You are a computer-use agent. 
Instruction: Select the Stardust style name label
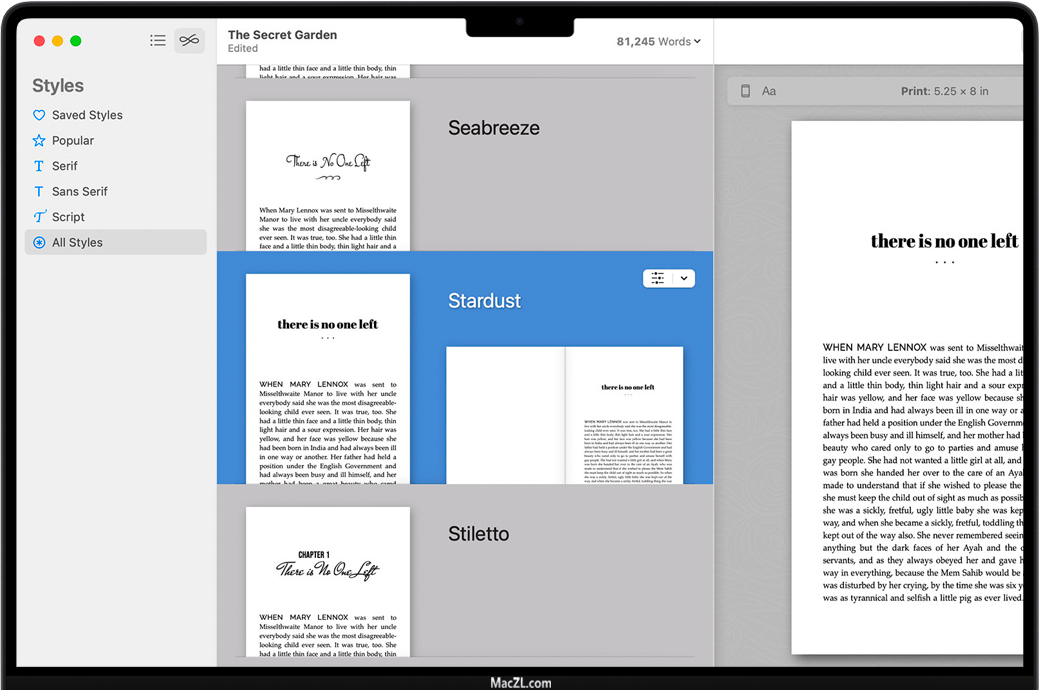(x=484, y=301)
